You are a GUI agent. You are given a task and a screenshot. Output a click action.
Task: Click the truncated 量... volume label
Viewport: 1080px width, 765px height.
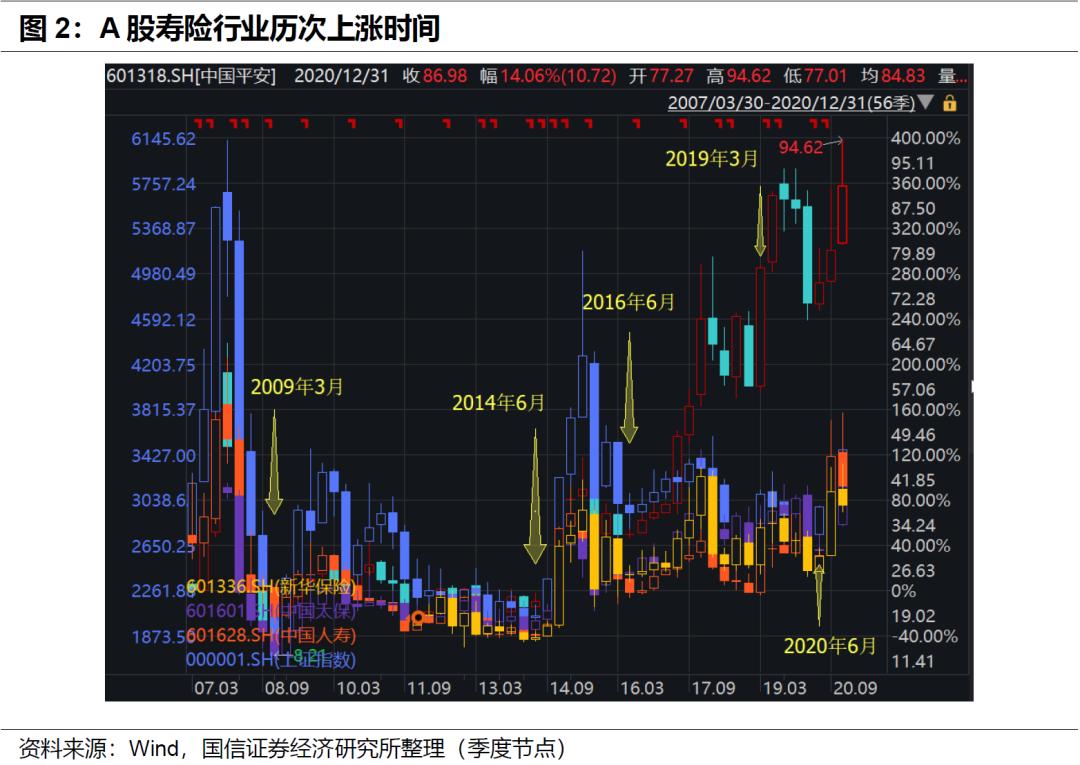953,76
